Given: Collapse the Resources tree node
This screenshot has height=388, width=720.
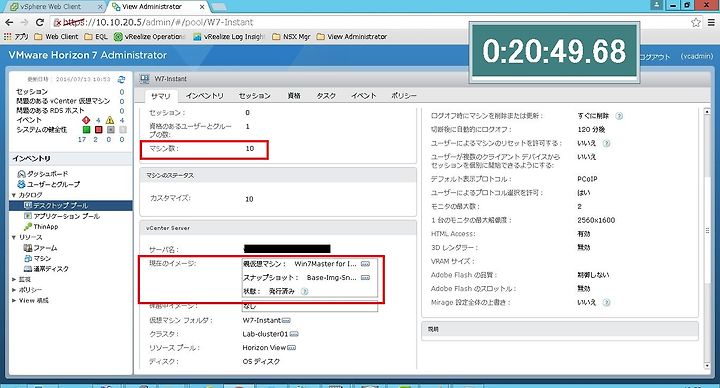Looking at the screenshot, I should pos(14,237).
